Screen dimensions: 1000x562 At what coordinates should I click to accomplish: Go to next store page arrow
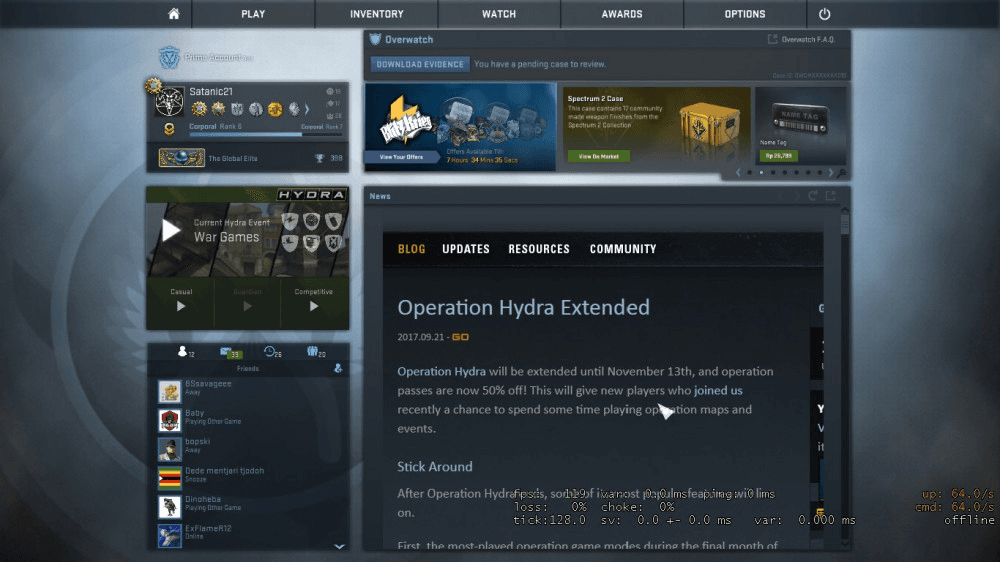coord(830,173)
